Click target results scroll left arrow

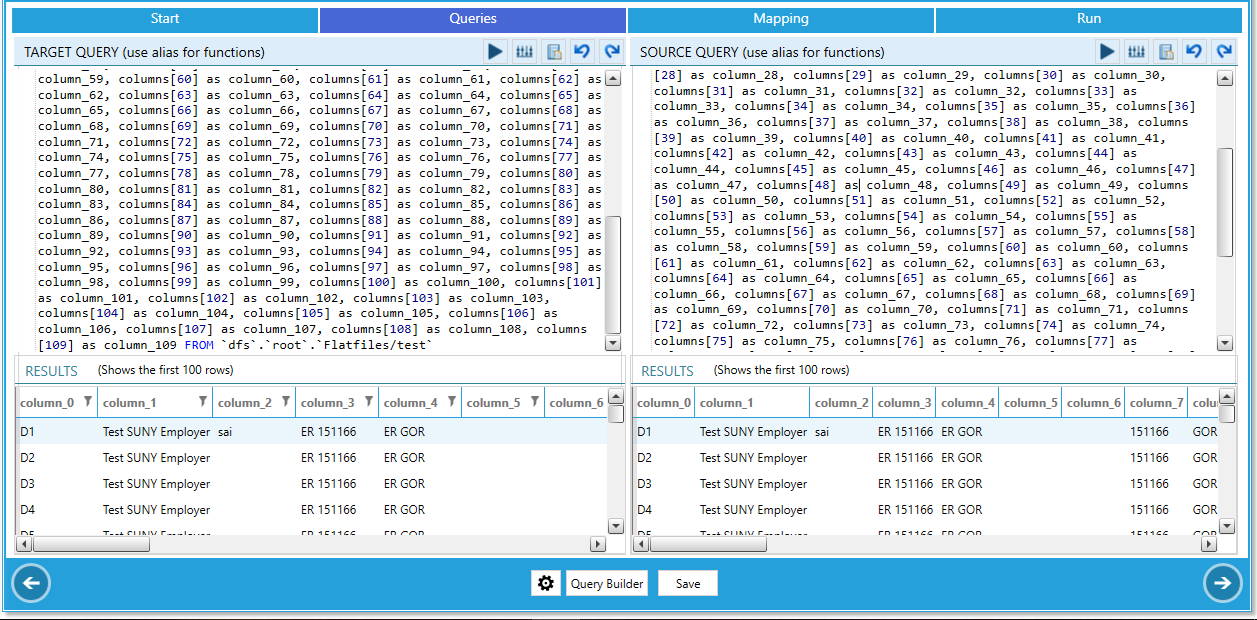point(25,545)
